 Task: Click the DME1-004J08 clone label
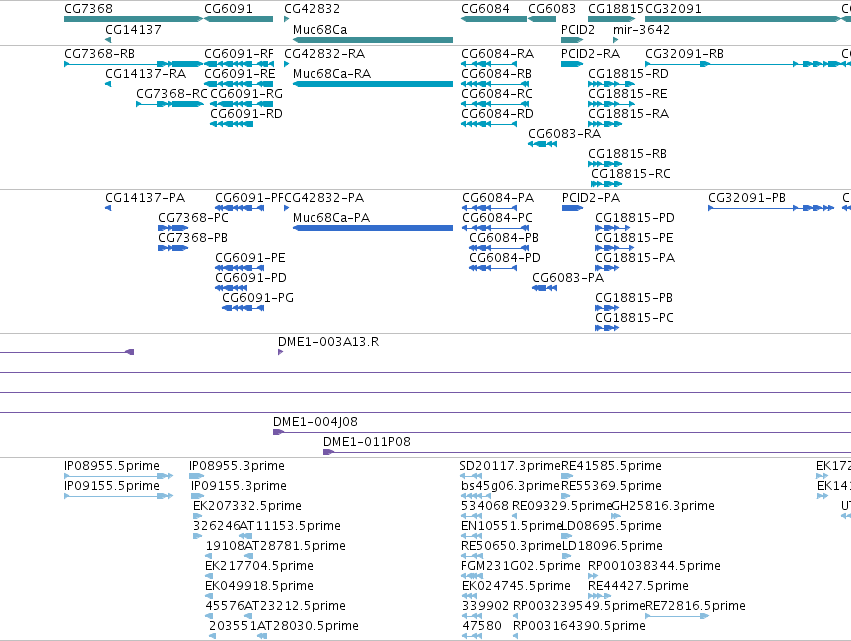[x=315, y=422]
